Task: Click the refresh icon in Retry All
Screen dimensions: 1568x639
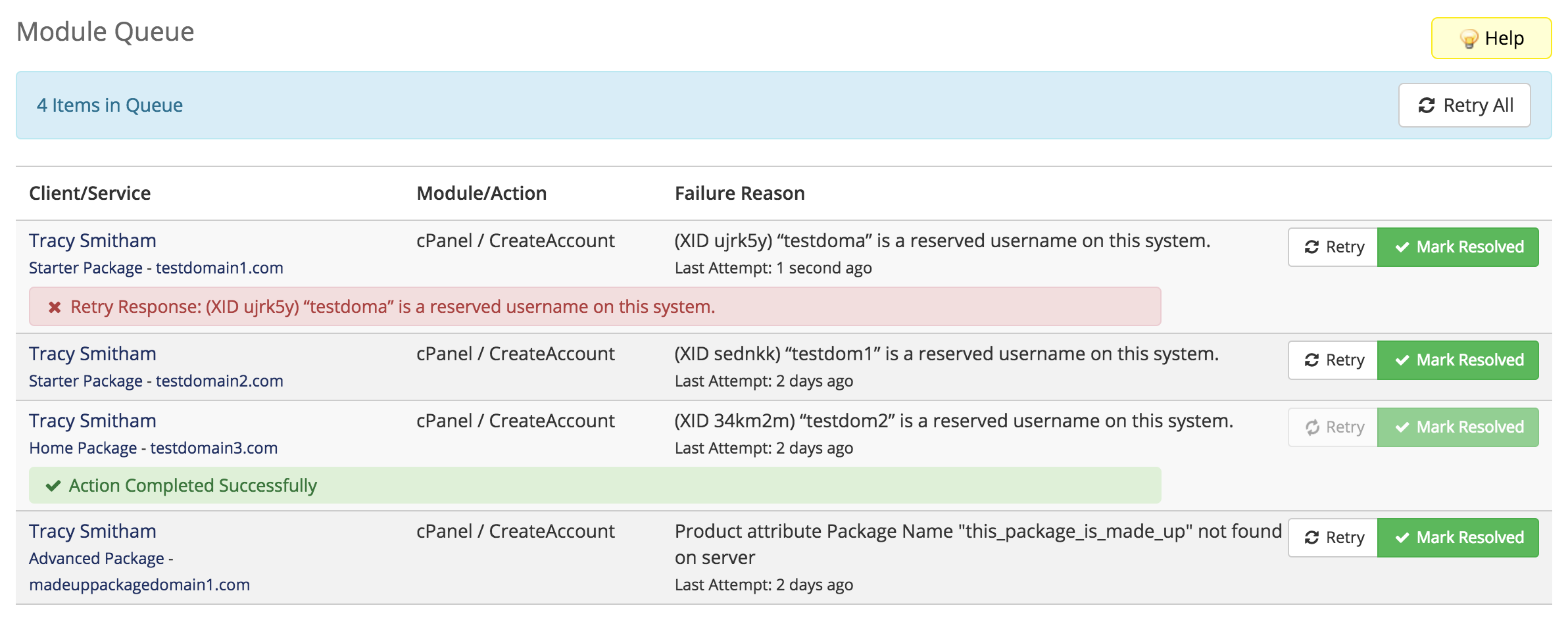Action: 1427,105
